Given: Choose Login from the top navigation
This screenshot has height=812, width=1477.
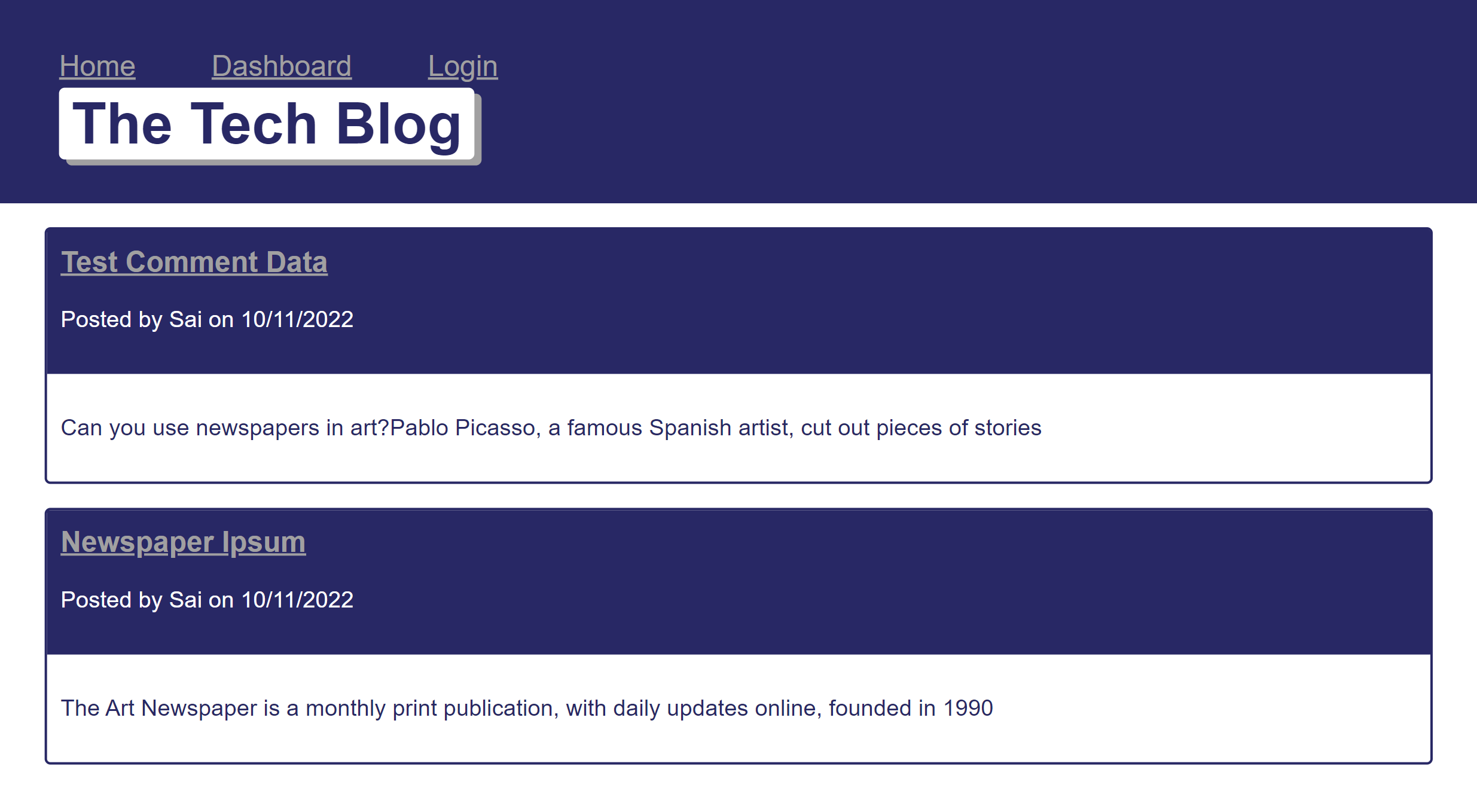Looking at the screenshot, I should 462,66.
